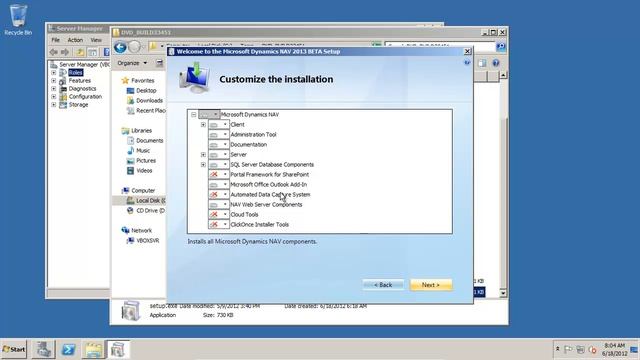Open Pictures library in Explorer
The image size is (640, 360).
(141, 160)
